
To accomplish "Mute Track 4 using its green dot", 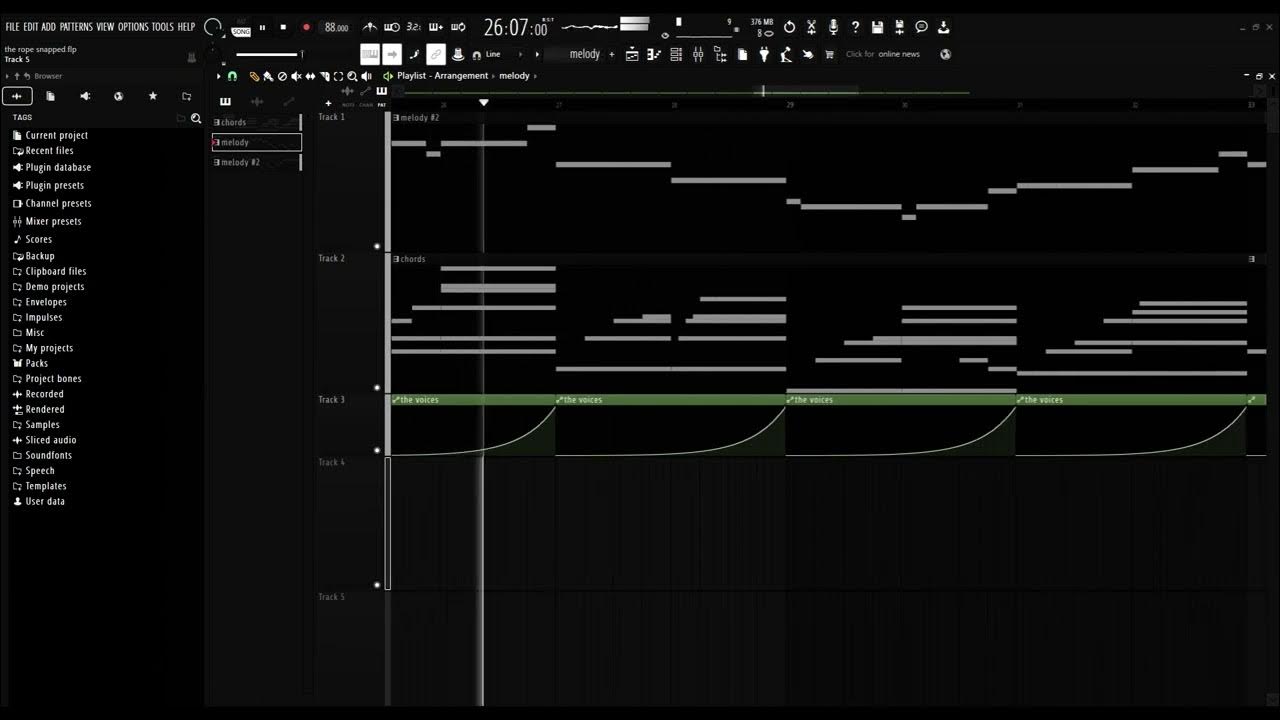I will point(377,585).
